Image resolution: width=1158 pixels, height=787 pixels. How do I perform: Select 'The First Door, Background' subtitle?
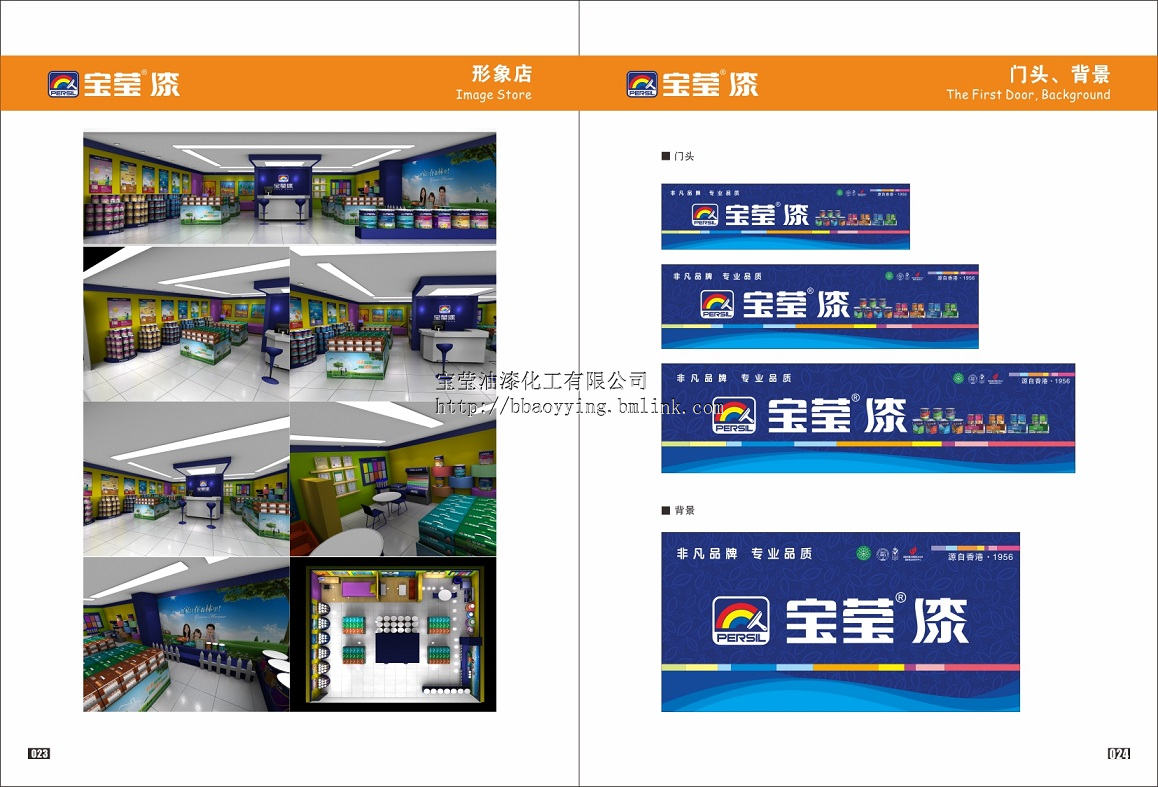pos(1028,94)
